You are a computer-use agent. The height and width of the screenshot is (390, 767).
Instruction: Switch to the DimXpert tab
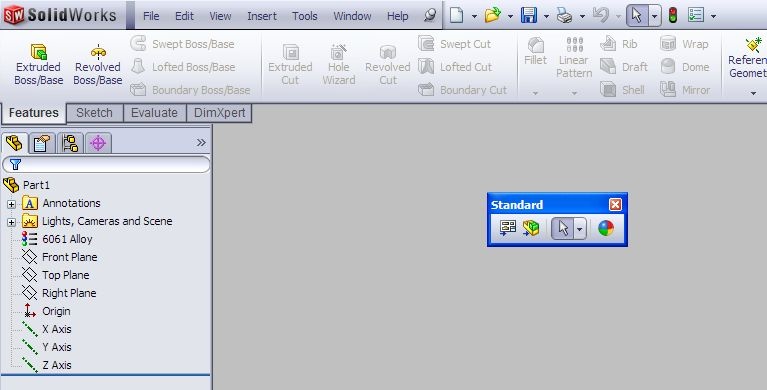coord(219,113)
